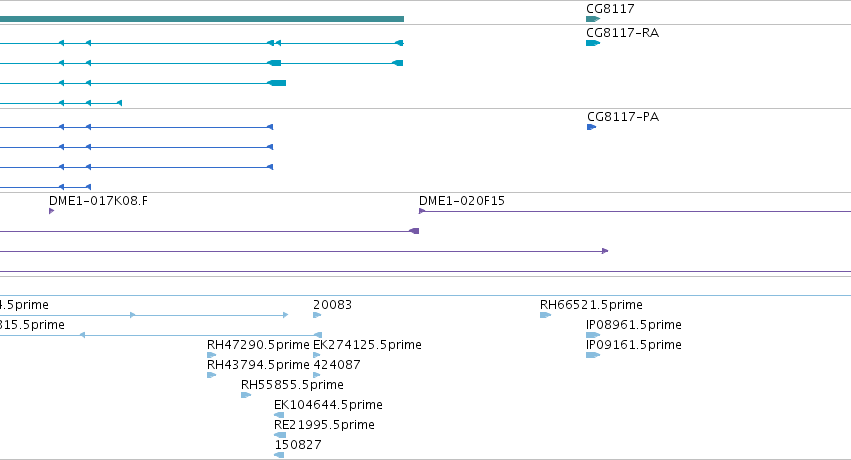Click the 20083 label
This screenshot has height=460, width=851.
coord(332,305)
